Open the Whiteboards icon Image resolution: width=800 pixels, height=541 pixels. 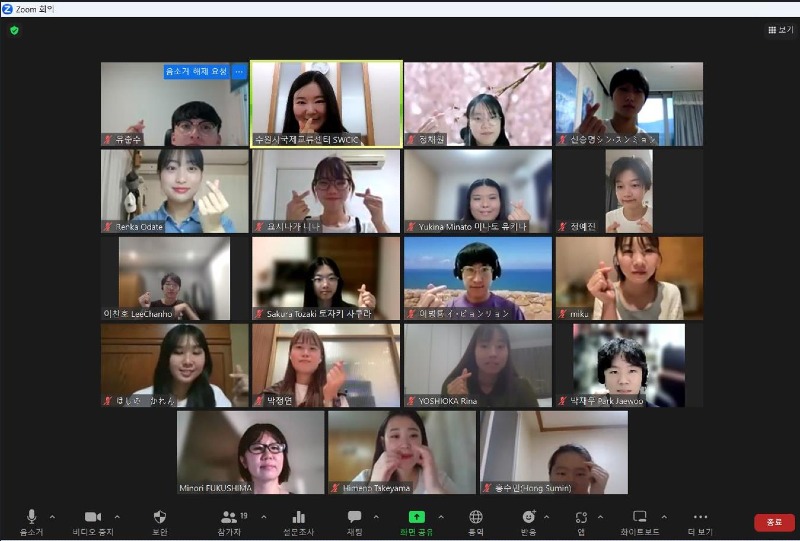pos(640,516)
